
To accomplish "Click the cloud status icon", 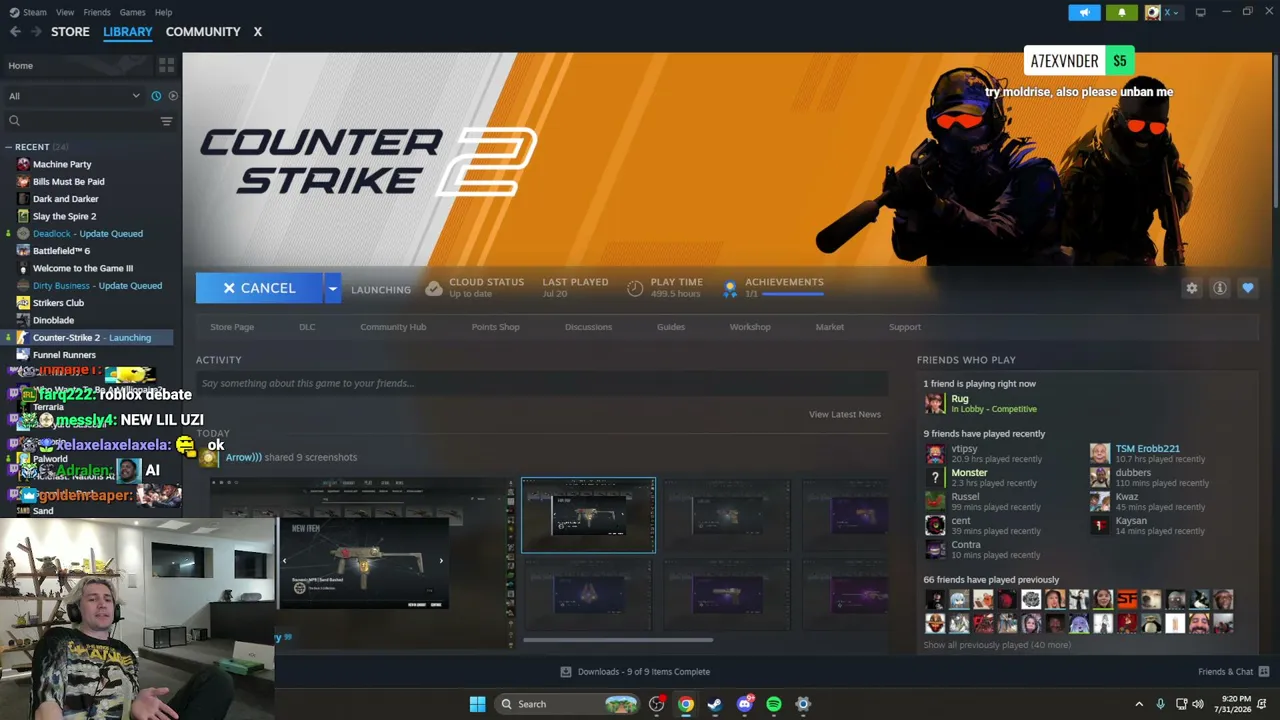I will [434, 288].
